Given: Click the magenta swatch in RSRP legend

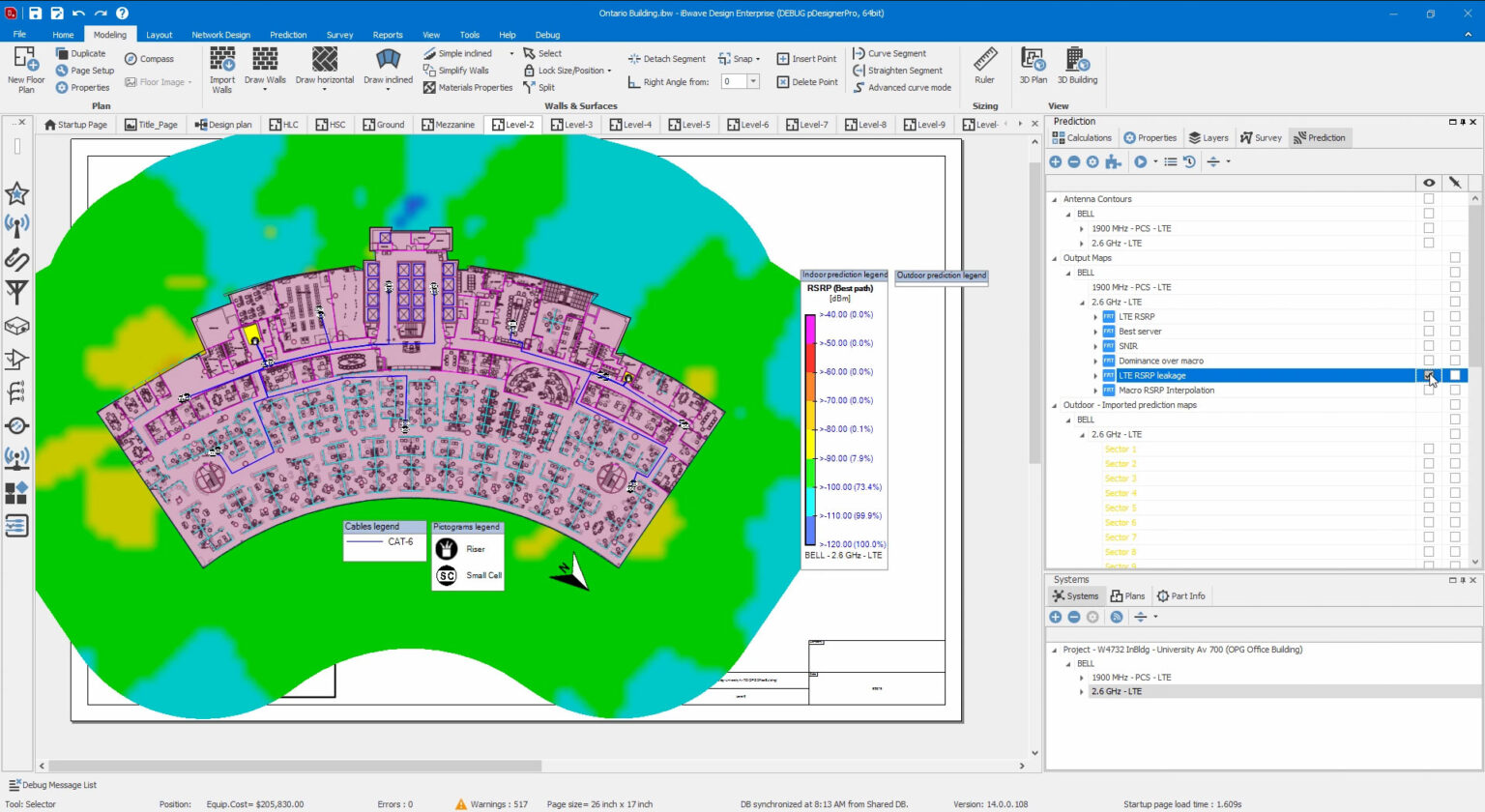Looking at the screenshot, I should click(810, 329).
